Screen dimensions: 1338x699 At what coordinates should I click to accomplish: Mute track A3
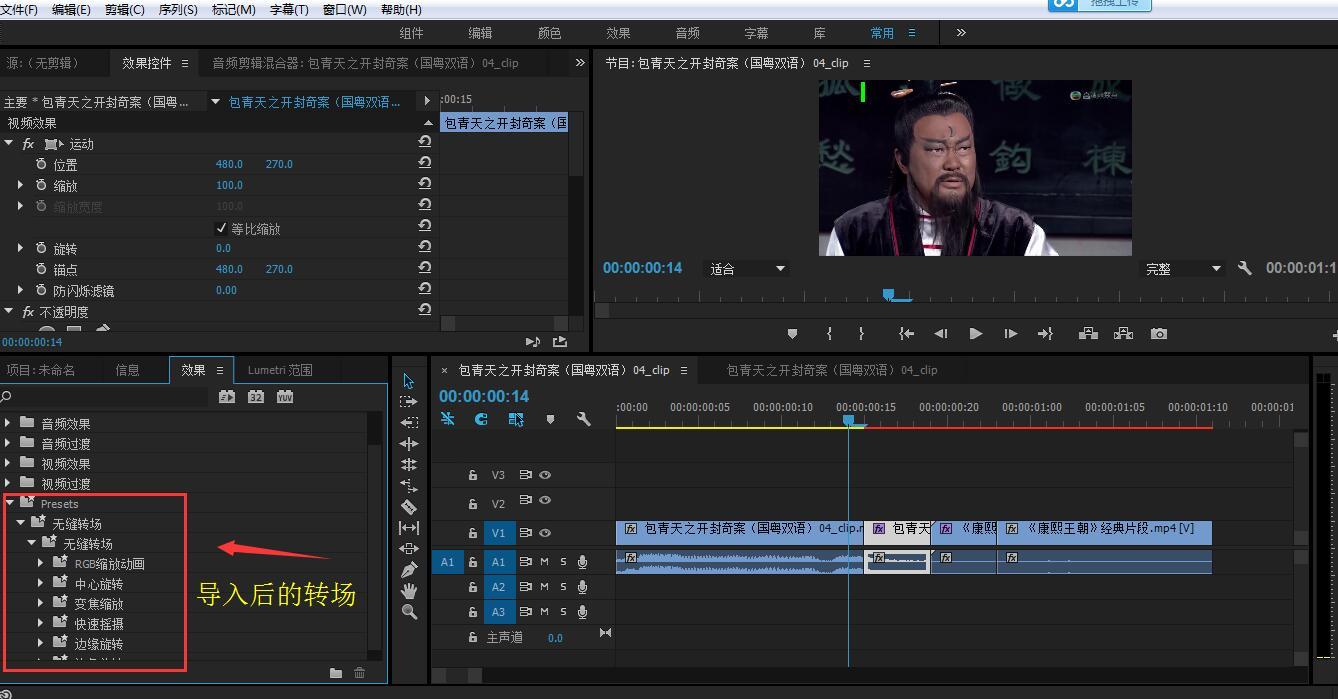[x=545, y=612]
